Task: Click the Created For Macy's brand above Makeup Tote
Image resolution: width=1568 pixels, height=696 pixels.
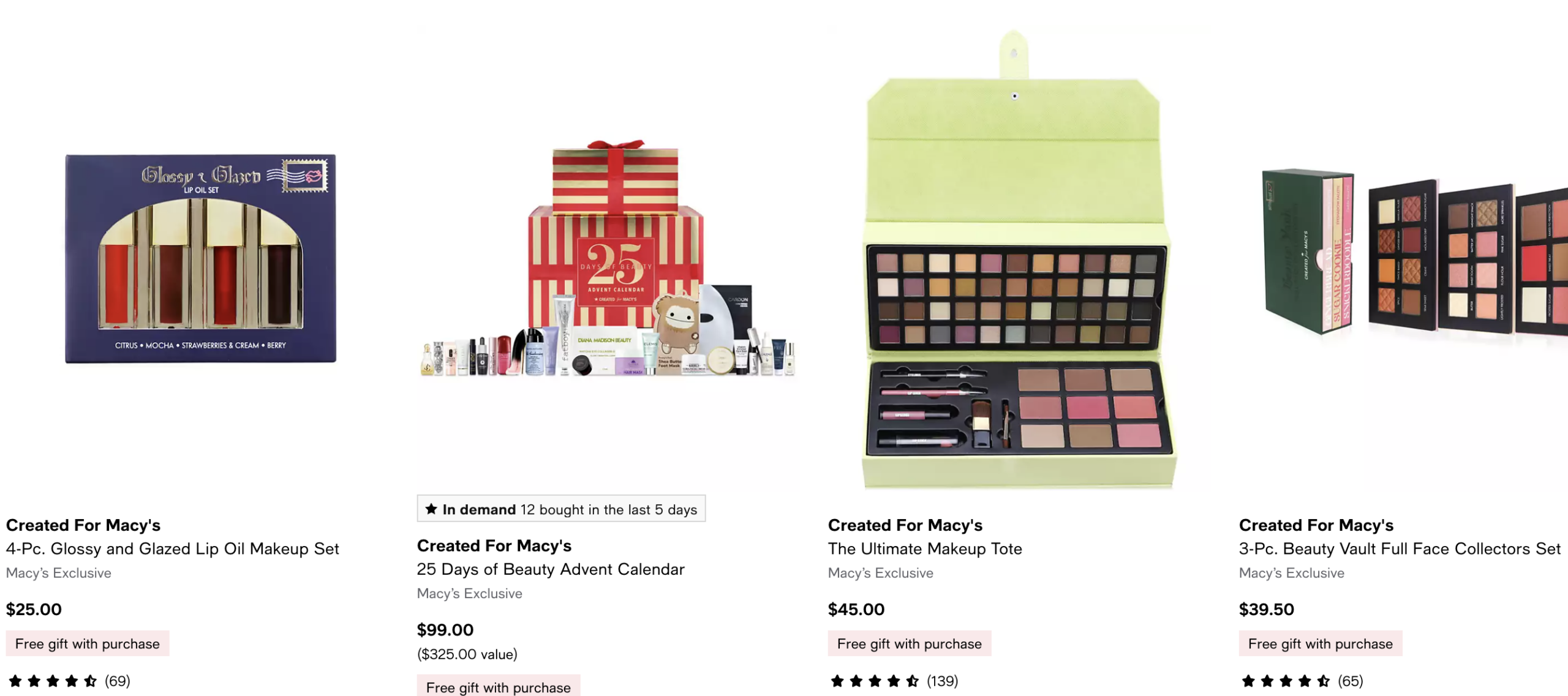Action: click(x=905, y=525)
